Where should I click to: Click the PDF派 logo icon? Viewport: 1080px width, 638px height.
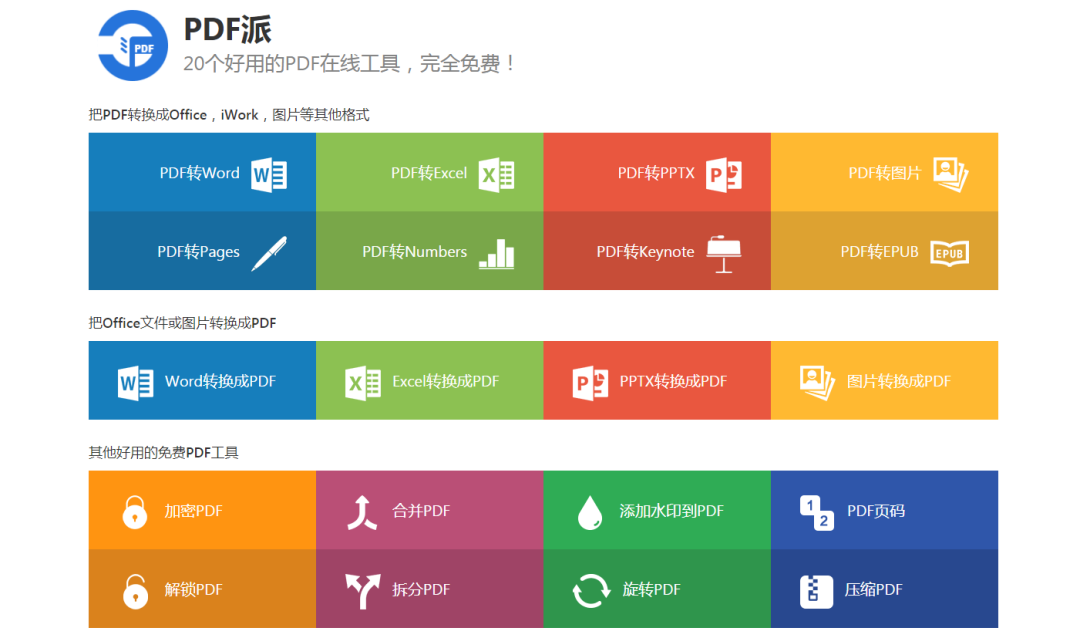tap(133, 45)
